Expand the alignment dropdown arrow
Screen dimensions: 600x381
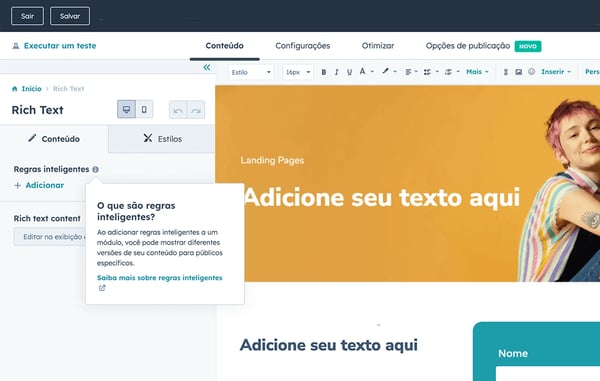(416, 72)
